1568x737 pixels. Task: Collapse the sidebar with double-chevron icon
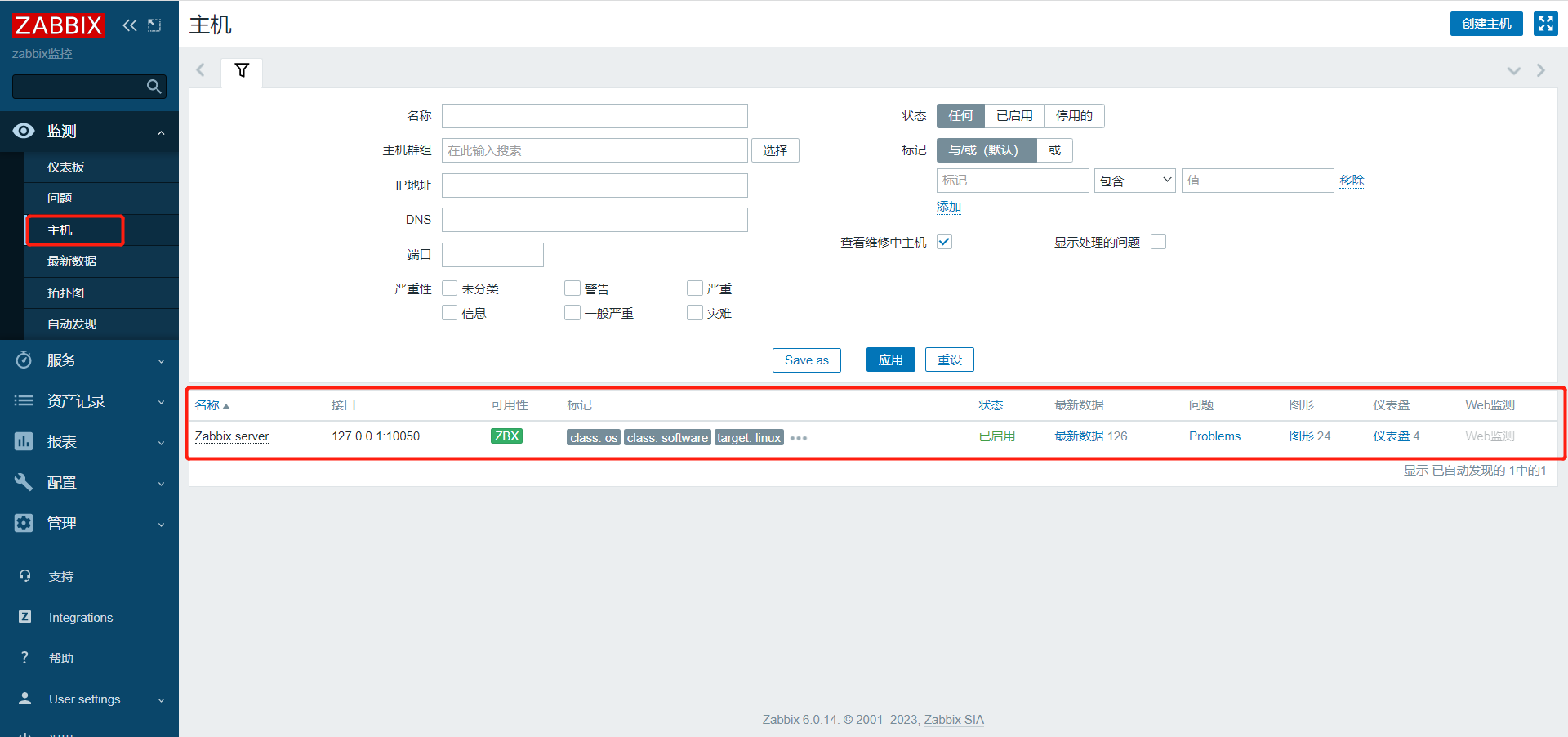130,25
